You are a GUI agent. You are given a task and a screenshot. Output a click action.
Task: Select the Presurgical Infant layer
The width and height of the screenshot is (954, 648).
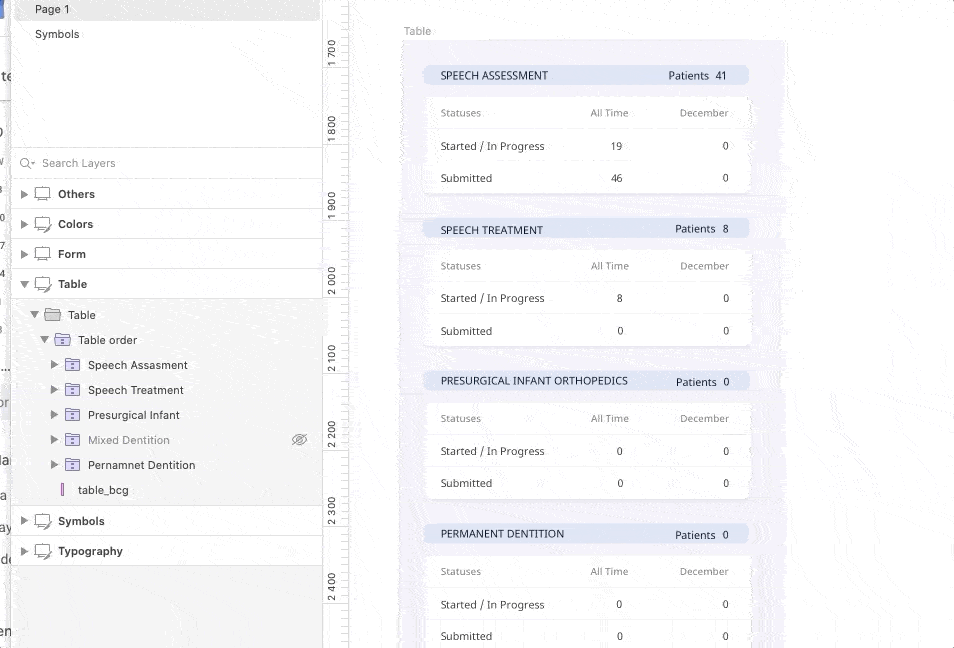pyautogui.click(x=134, y=415)
